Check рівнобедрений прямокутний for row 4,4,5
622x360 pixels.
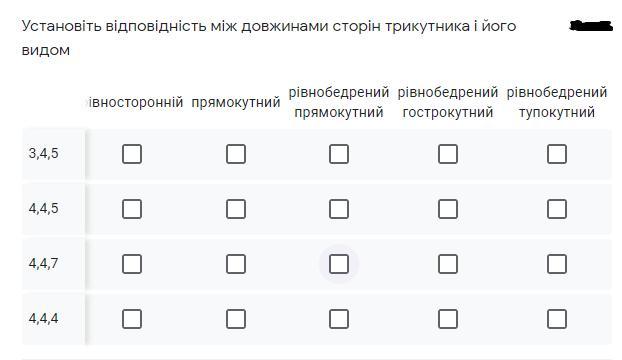(339, 209)
